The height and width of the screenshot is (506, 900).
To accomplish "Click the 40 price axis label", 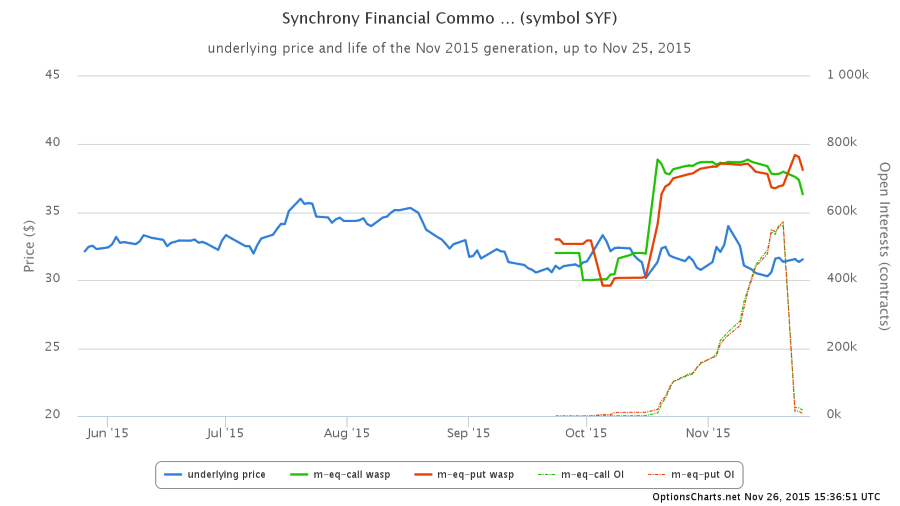I will [x=52, y=142].
